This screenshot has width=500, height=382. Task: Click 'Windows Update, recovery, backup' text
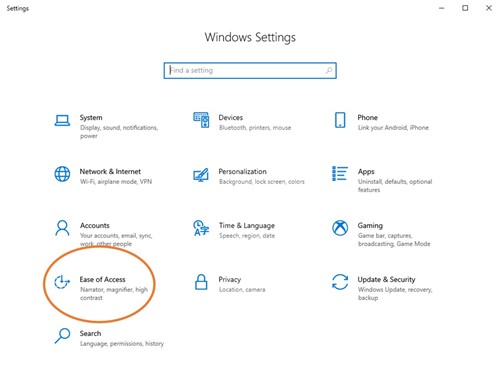tap(395, 294)
